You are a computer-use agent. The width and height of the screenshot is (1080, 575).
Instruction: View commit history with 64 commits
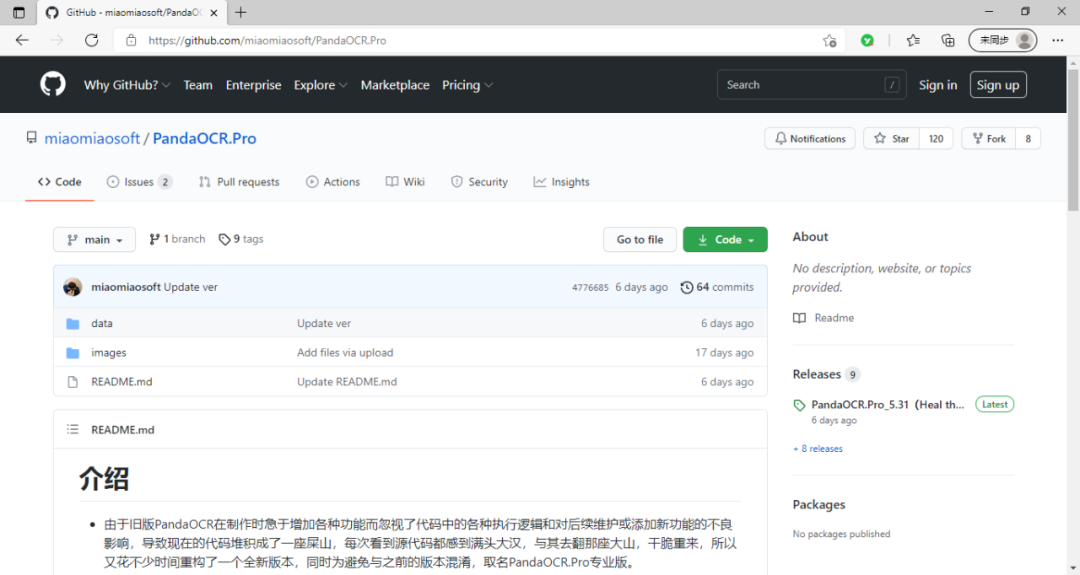(x=717, y=287)
